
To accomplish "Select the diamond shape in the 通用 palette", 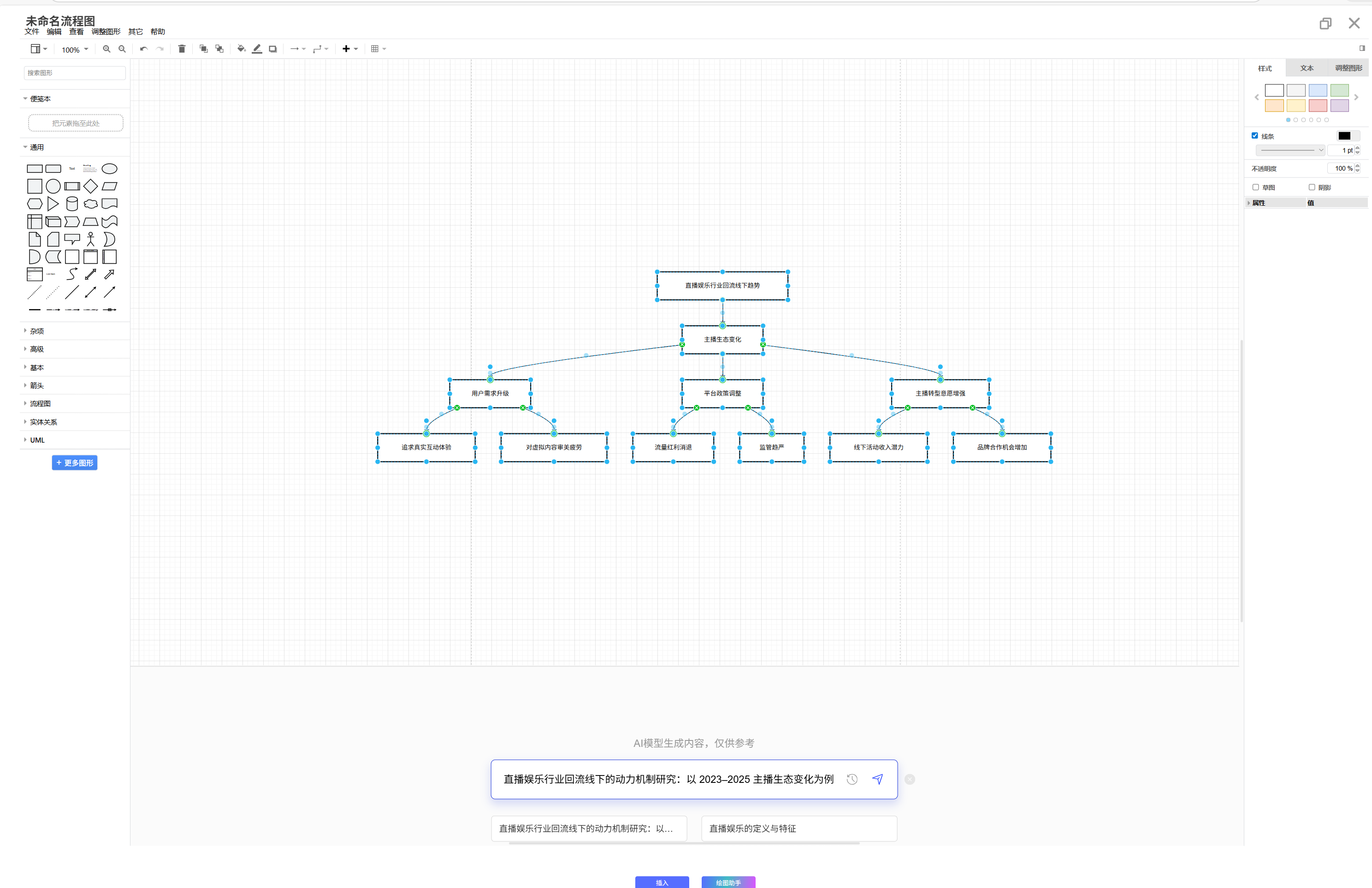I will pos(90,186).
